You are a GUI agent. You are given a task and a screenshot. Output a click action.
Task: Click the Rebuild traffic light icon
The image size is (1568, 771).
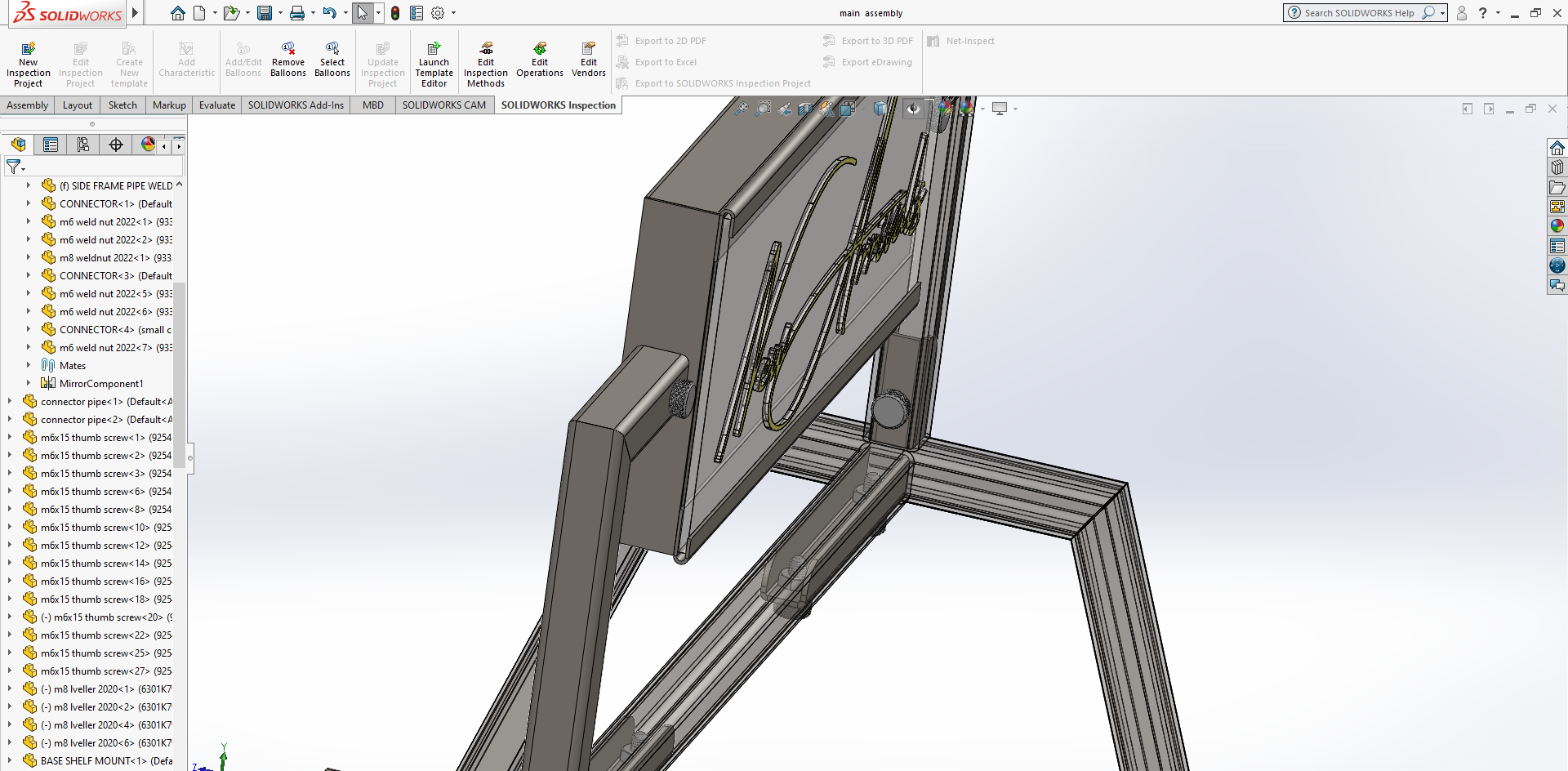pos(395,13)
